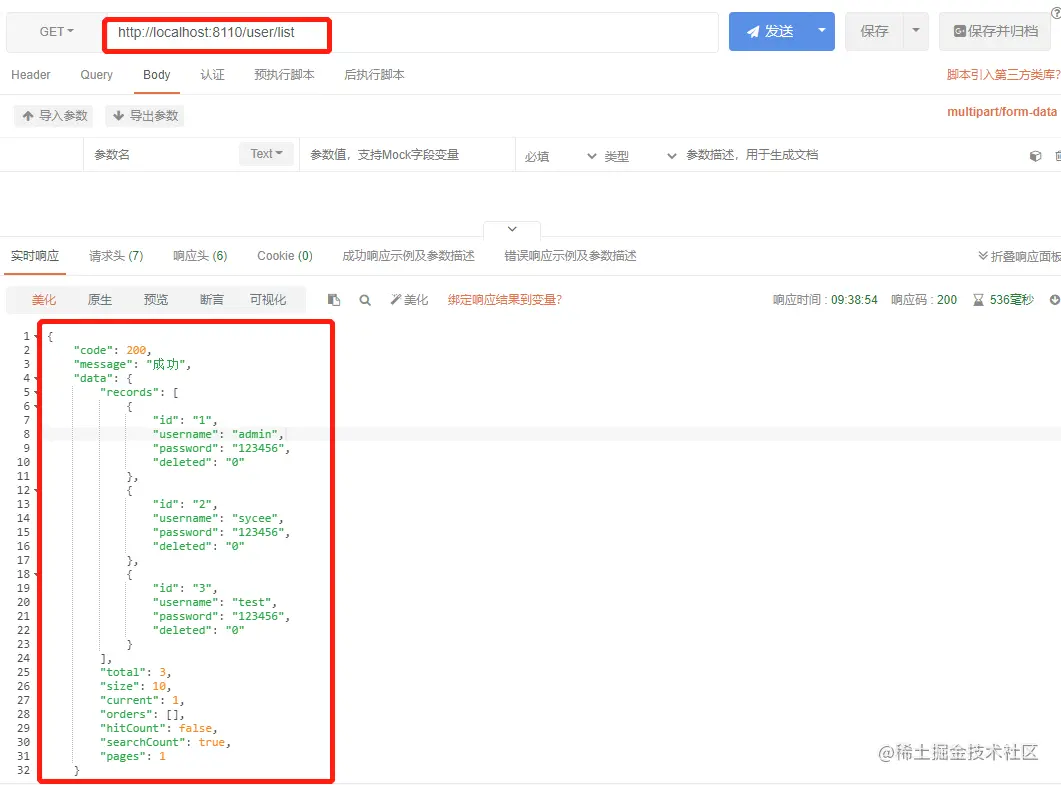Screen dimensions: 1061x785
Task: Open the GET method dropdown
Action: point(56,32)
